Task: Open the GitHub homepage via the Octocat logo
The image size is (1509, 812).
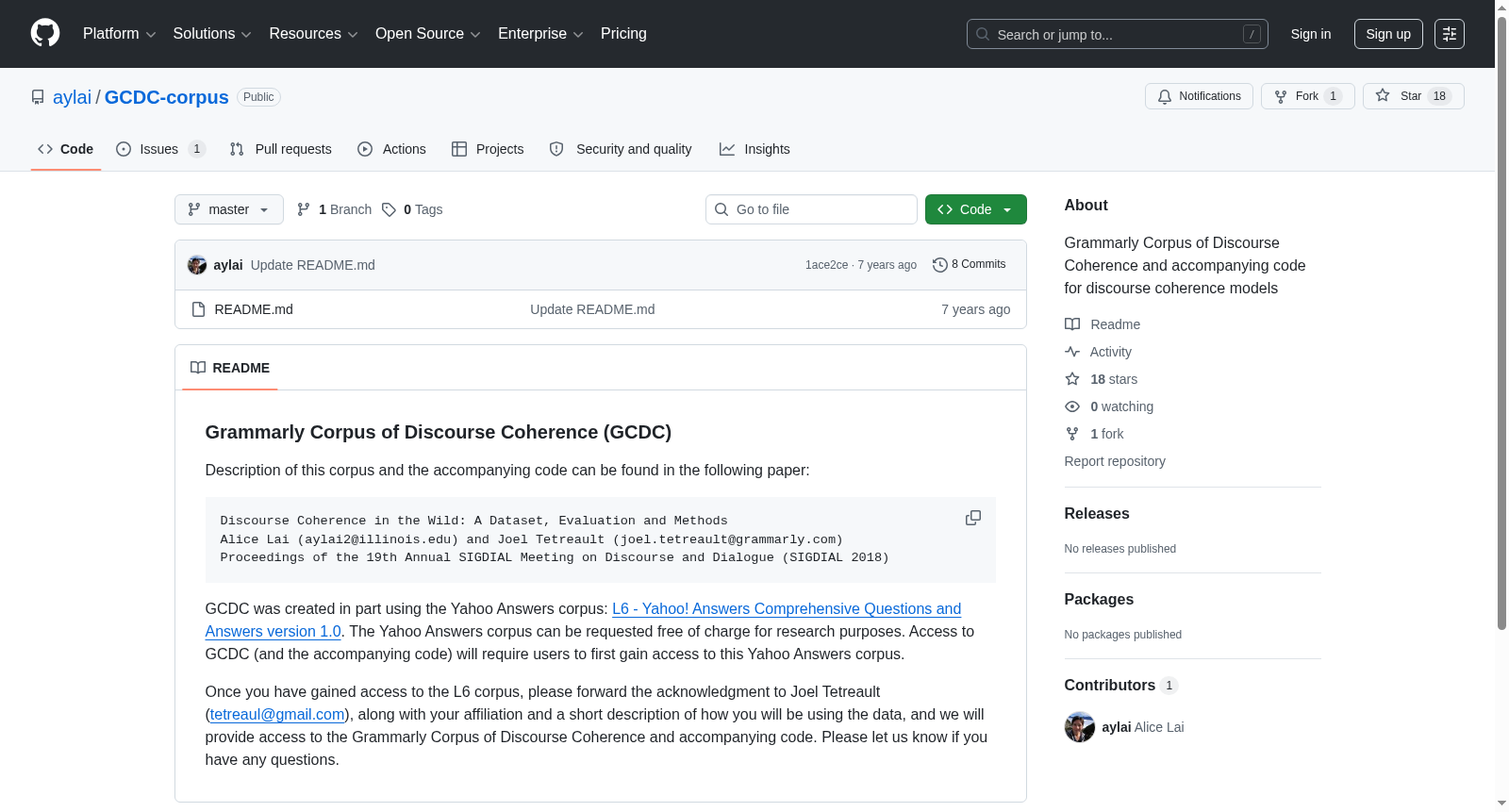Action: click(x=45, y=33)
